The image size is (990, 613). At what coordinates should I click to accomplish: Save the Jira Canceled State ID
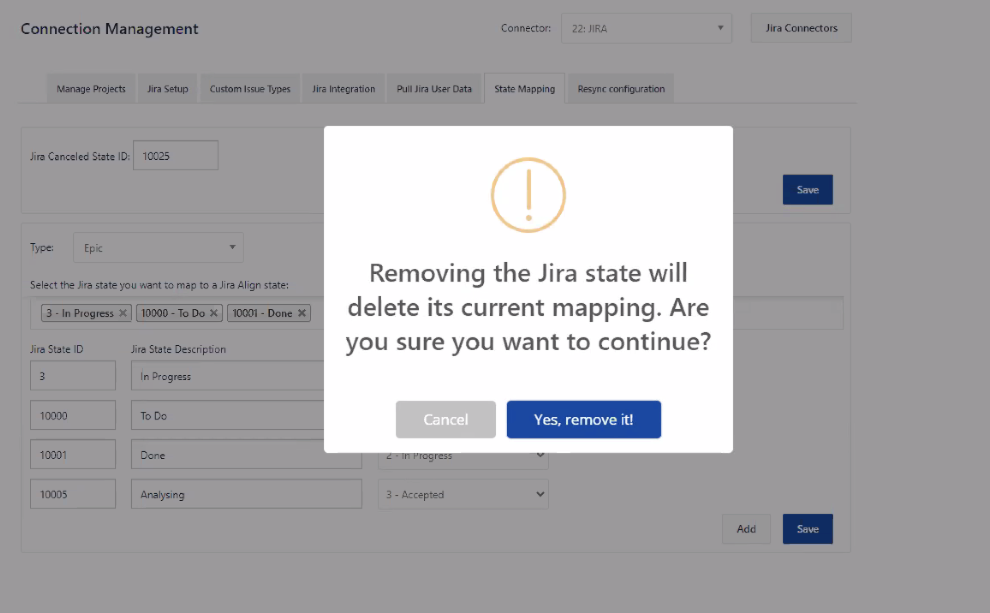point(808,189)
